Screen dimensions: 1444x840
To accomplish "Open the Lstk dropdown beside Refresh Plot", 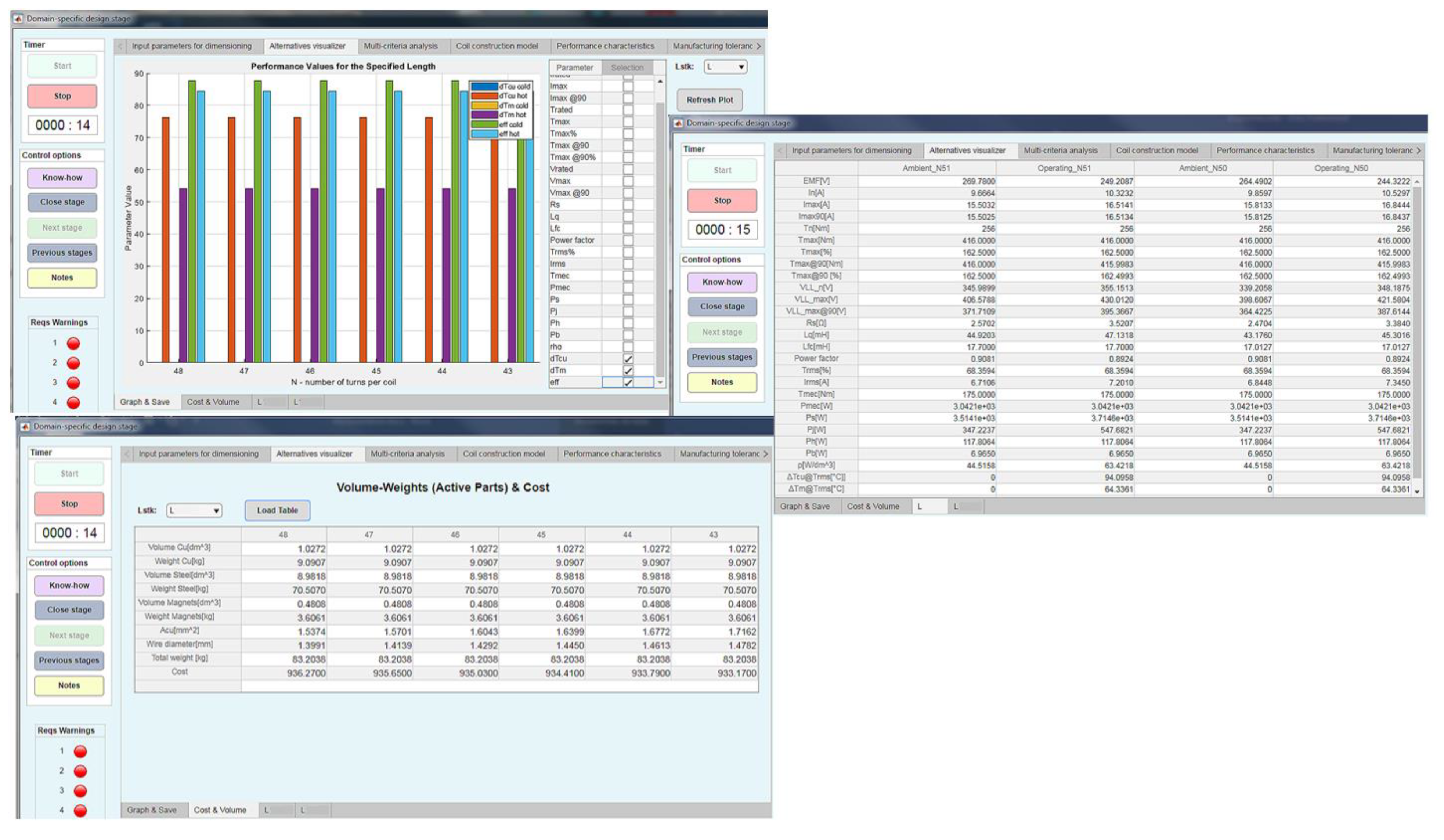I will pos(725,67).
